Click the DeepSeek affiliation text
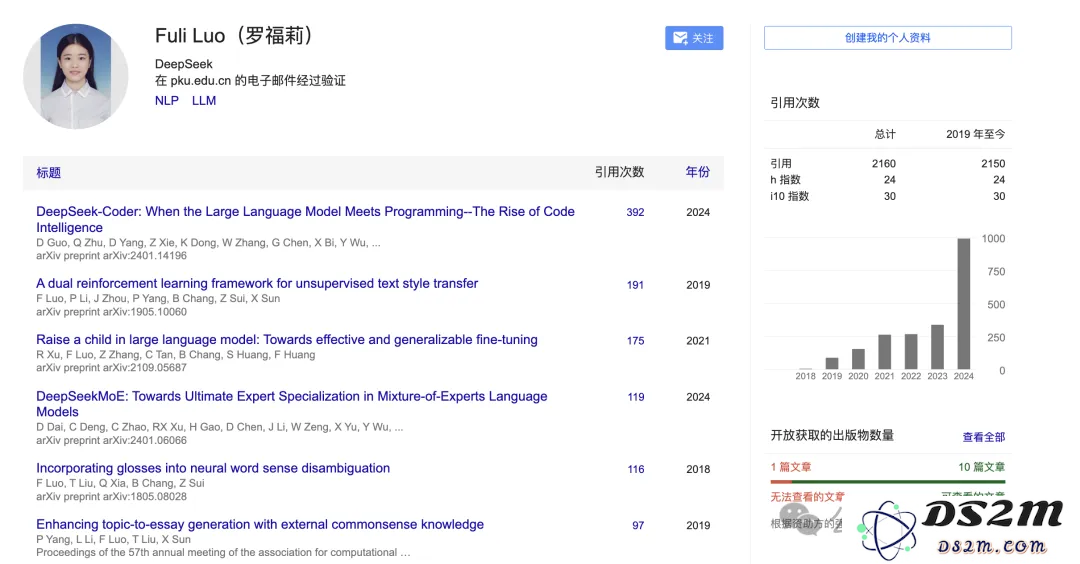Image resolution: width=1080 pixels, height=564 pixels. (184, 64)
